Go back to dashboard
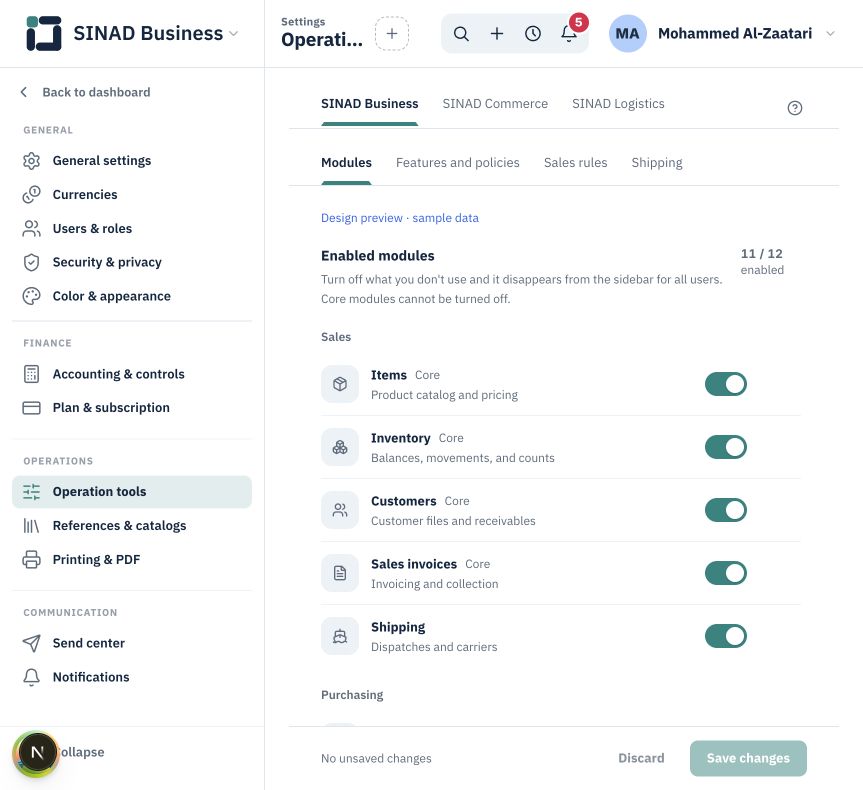863x790 pixels. tap(85, 92)
